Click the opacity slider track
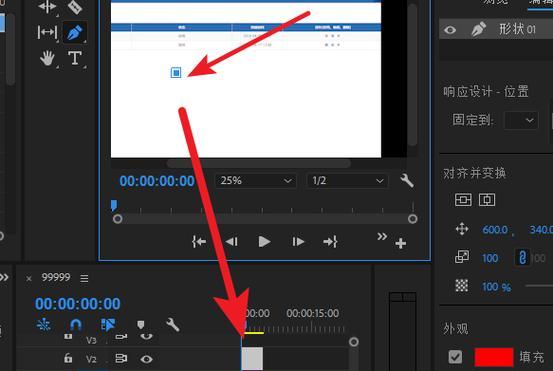Screen dimensions: 553x371 pos(539,286)
